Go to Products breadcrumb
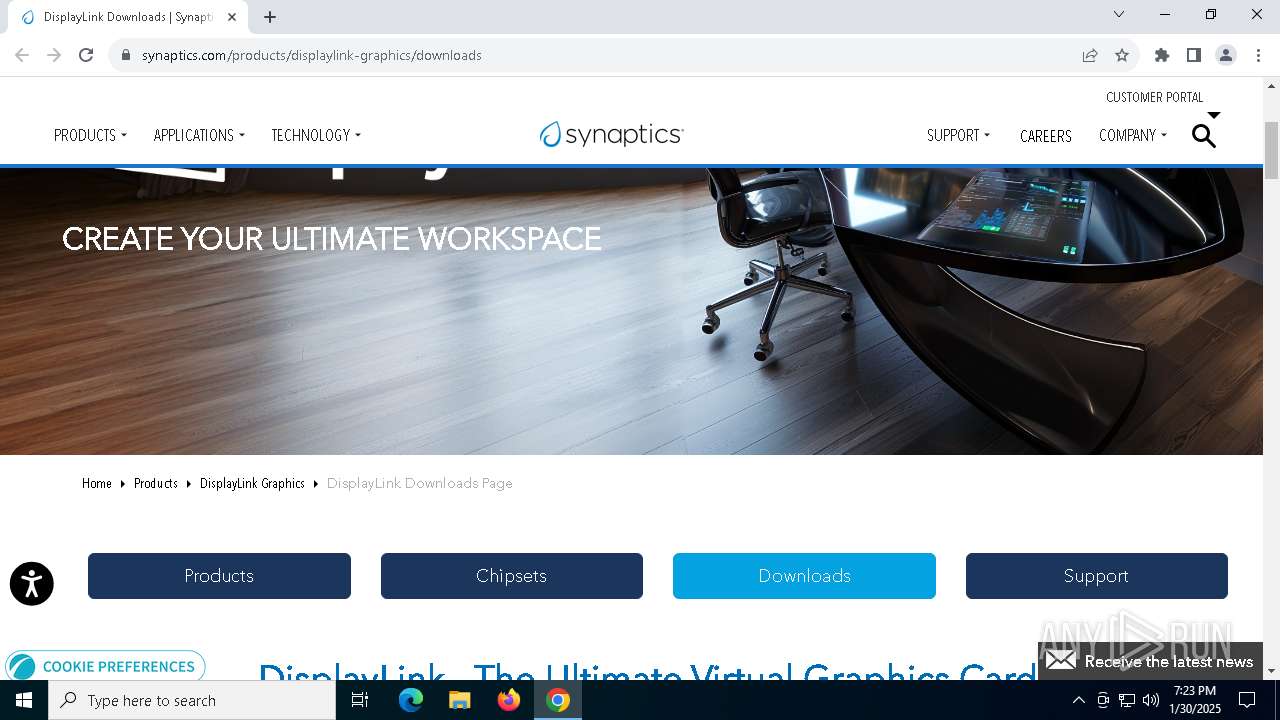The width and height of the screenshot is (1280, 720). [x=156, y=483]
